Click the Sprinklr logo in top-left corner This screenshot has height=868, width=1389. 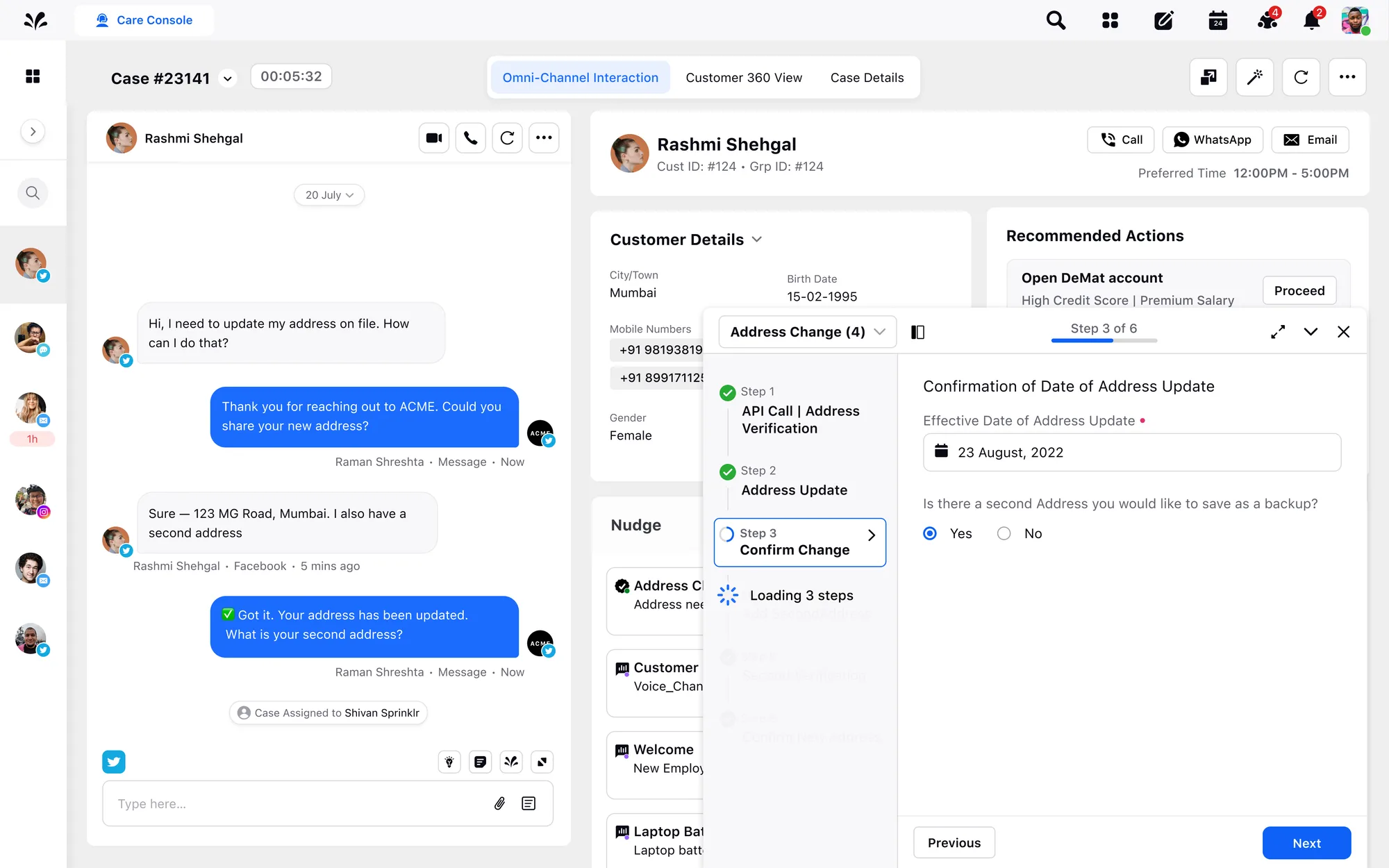[35, 20]
